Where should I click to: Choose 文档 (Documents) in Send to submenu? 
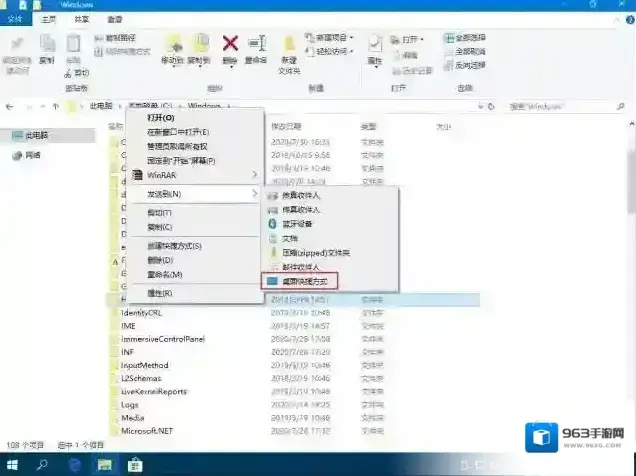(x=330, y=238)
